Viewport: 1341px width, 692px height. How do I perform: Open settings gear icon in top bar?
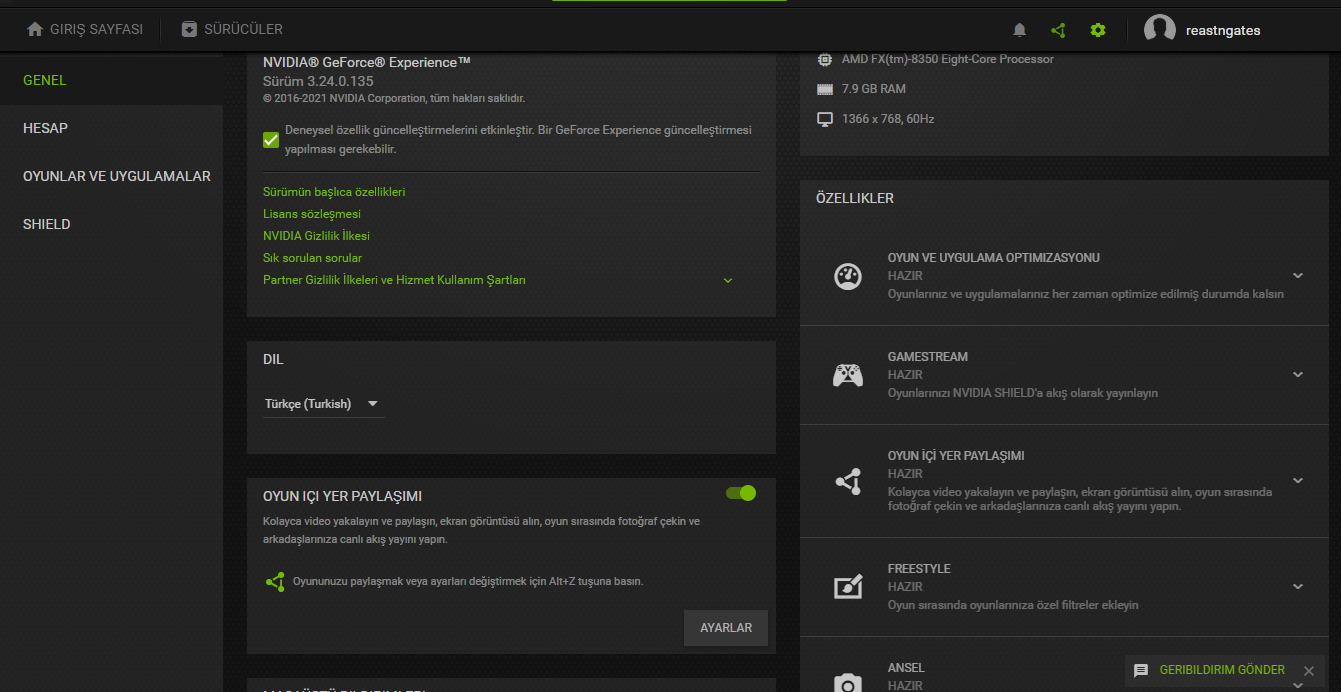1098,30
